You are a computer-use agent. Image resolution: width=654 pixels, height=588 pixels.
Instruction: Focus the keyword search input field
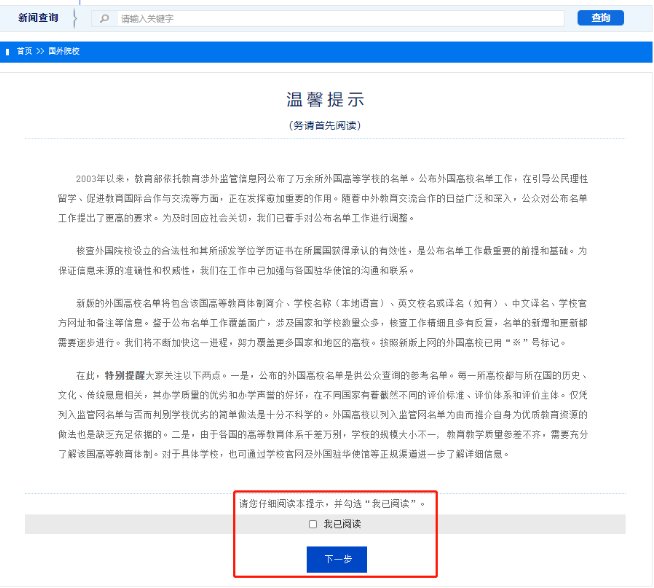340,18
